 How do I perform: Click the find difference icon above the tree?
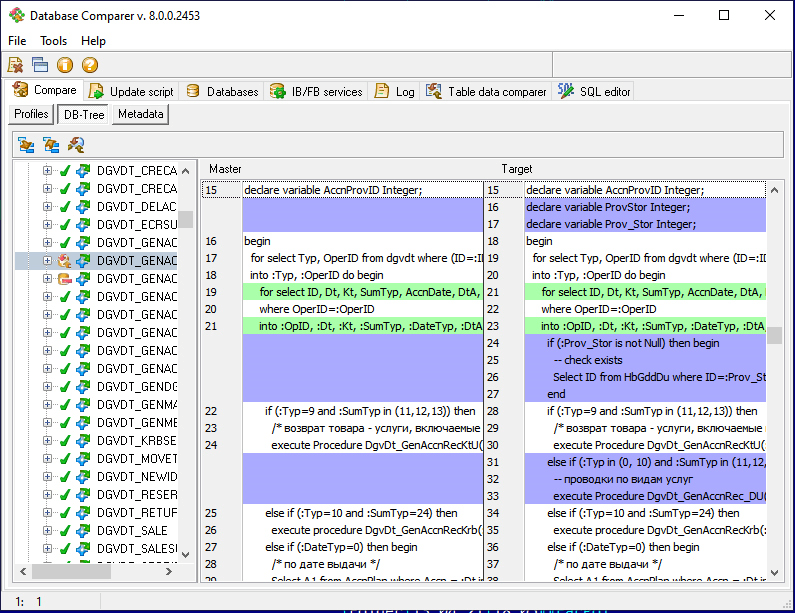point(76,145)
